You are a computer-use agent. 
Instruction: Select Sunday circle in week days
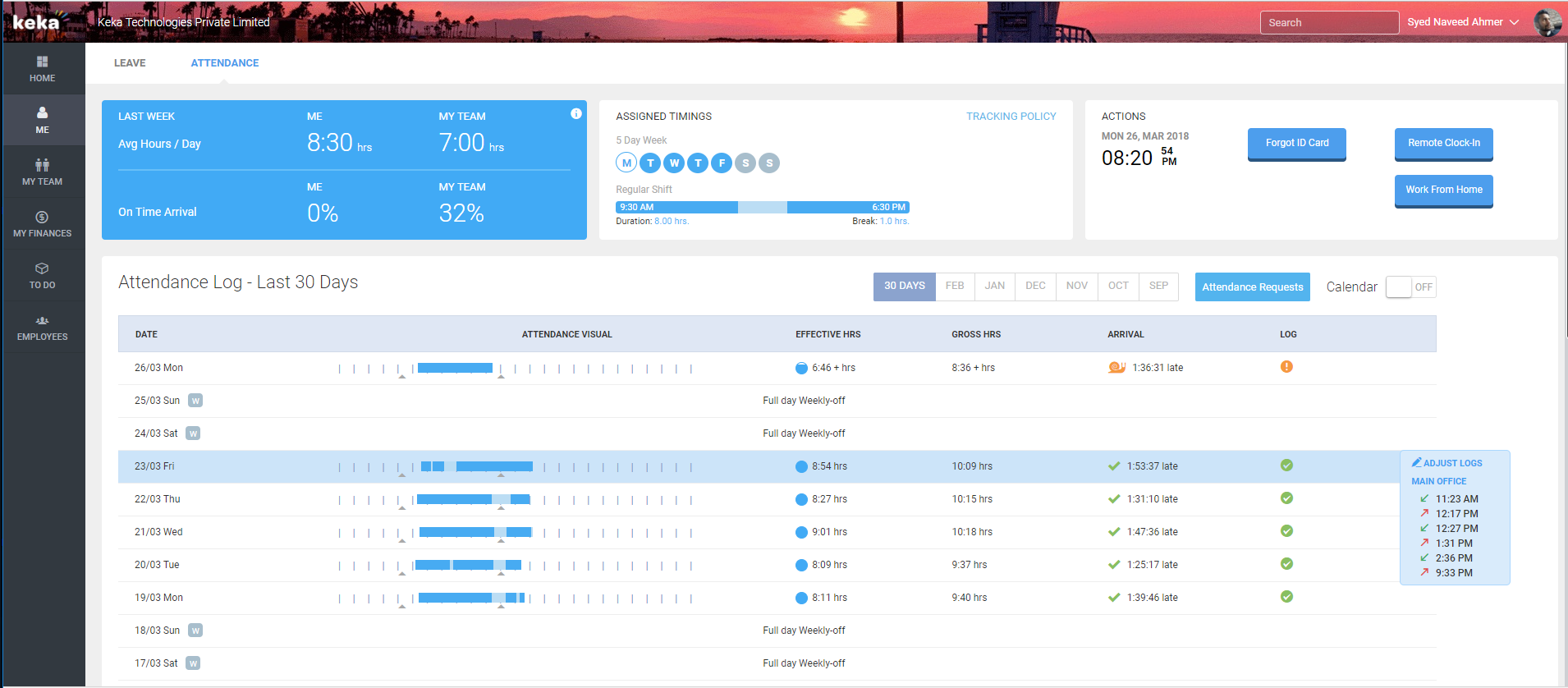(769, 163)
